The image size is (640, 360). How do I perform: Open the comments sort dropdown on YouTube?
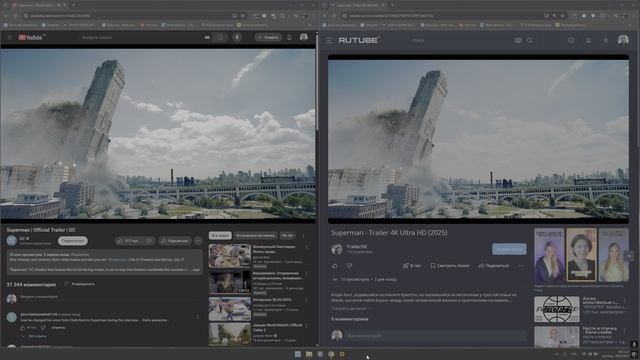(80, 284)
